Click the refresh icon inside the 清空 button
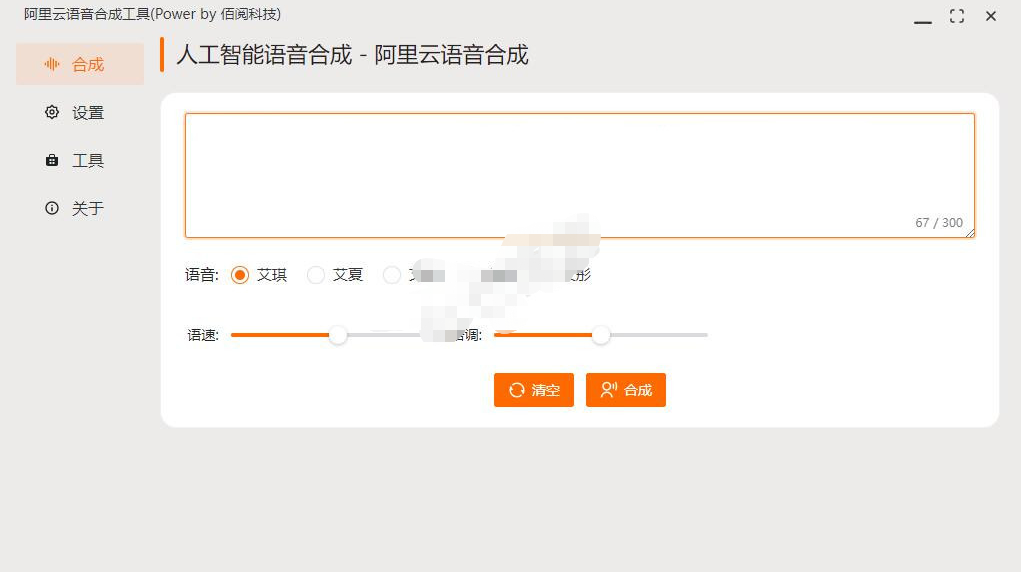The height and width of the screenshot is (572, 1021). point(517,391)
